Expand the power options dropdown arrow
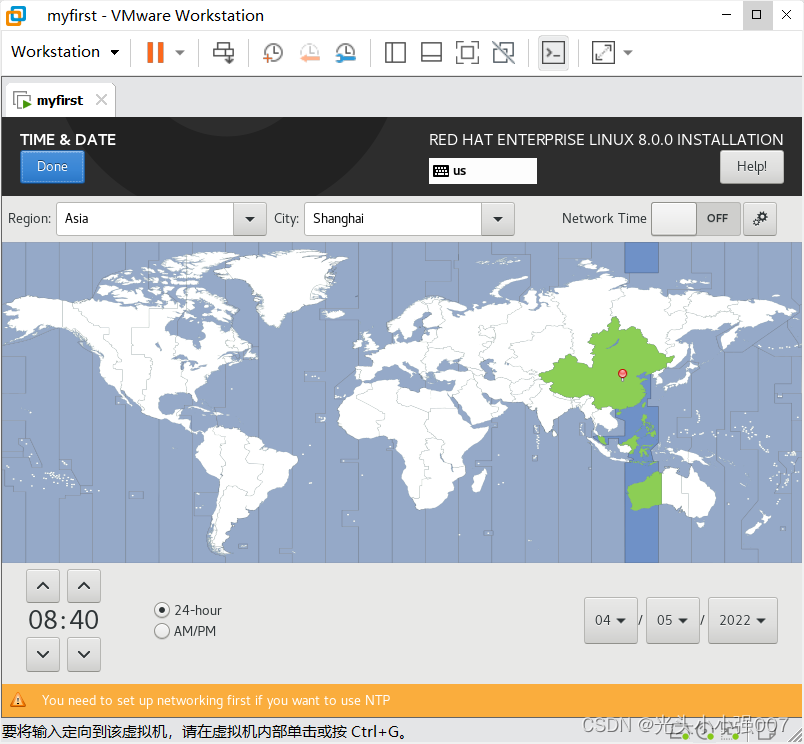 point(180,52)
